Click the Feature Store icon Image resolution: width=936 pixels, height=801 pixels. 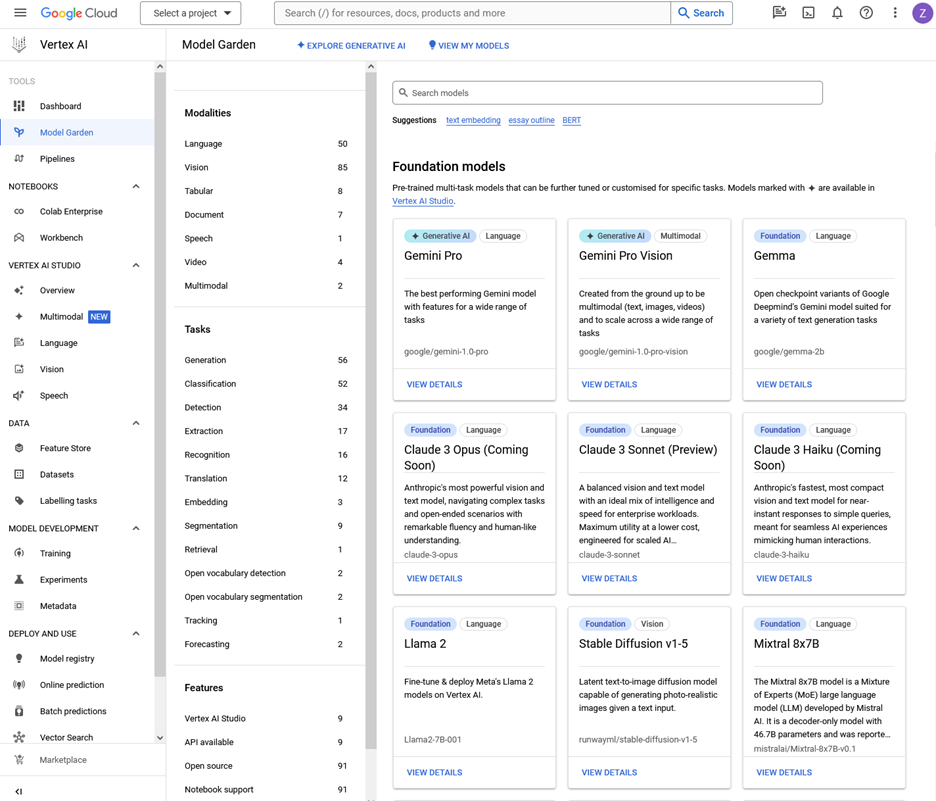point(19,448)
